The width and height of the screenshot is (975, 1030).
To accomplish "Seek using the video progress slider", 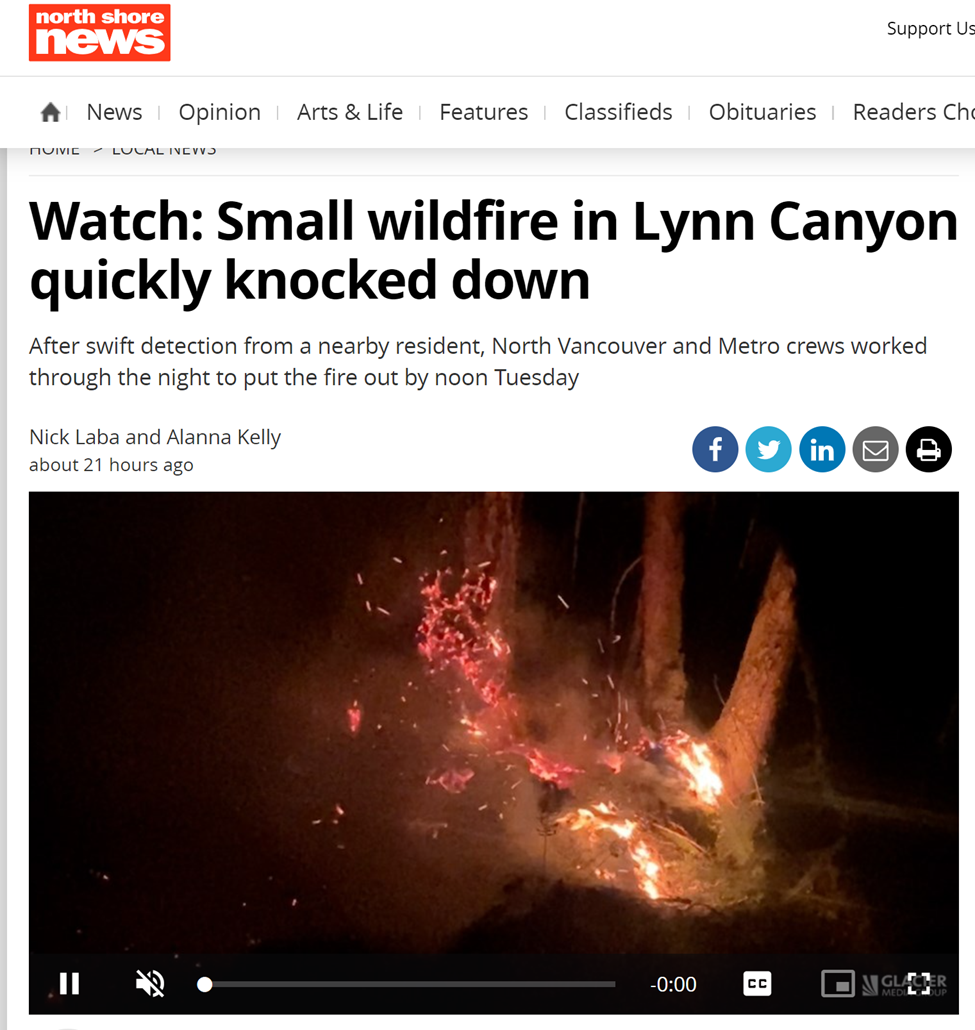I will point(407,984).
